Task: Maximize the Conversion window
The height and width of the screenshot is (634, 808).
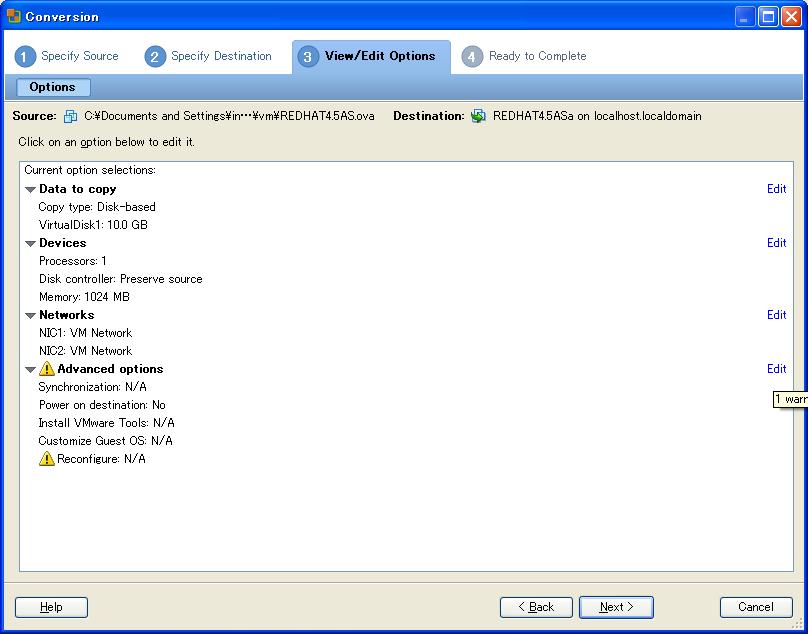Action: pyautogui.click(x=768, y=16)
